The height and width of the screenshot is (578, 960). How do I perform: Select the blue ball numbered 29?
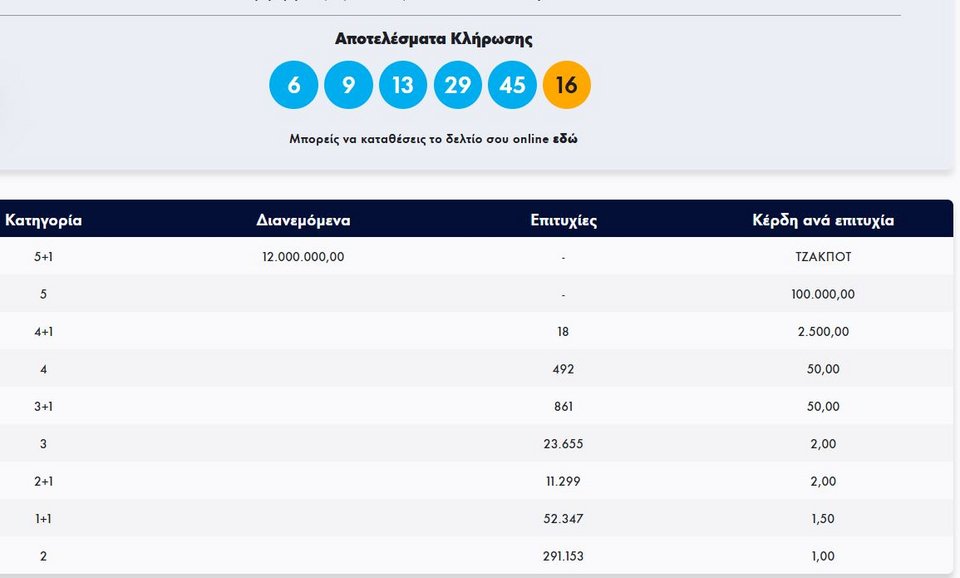[x=457, y=85]
